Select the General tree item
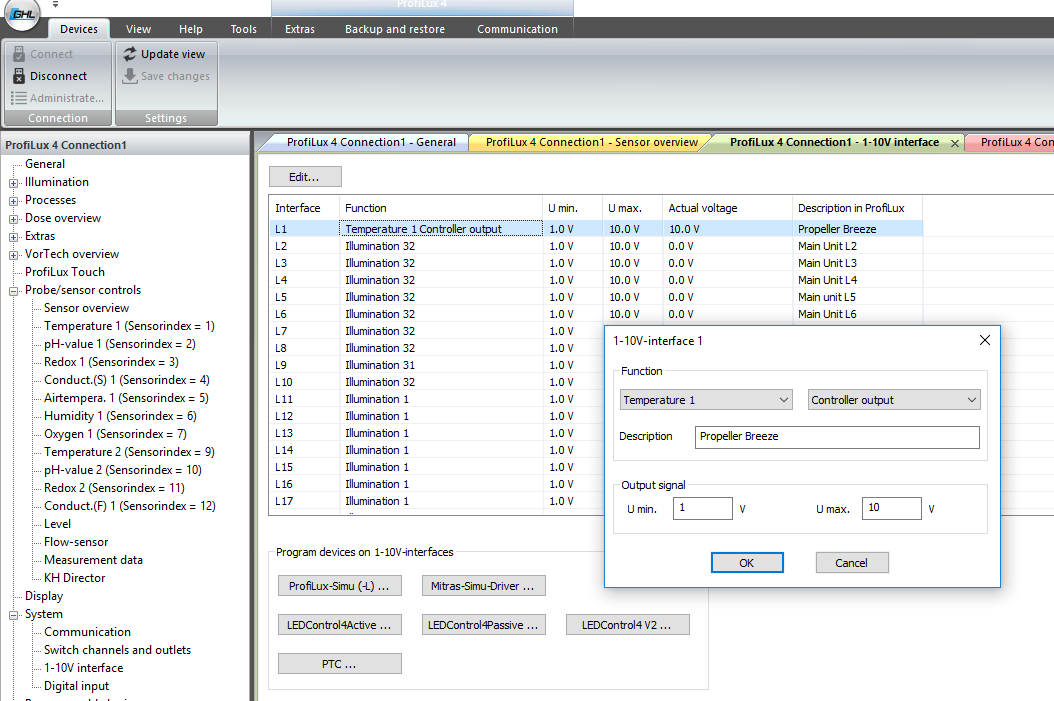The image size is (1054, 701). (45, 164)
